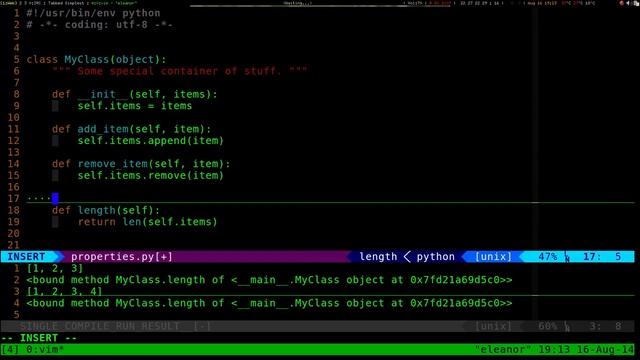This screenshot has width=640, height=360.
Task: Click line number 20 in the properties.py gutter
Action: pos(13,233)
